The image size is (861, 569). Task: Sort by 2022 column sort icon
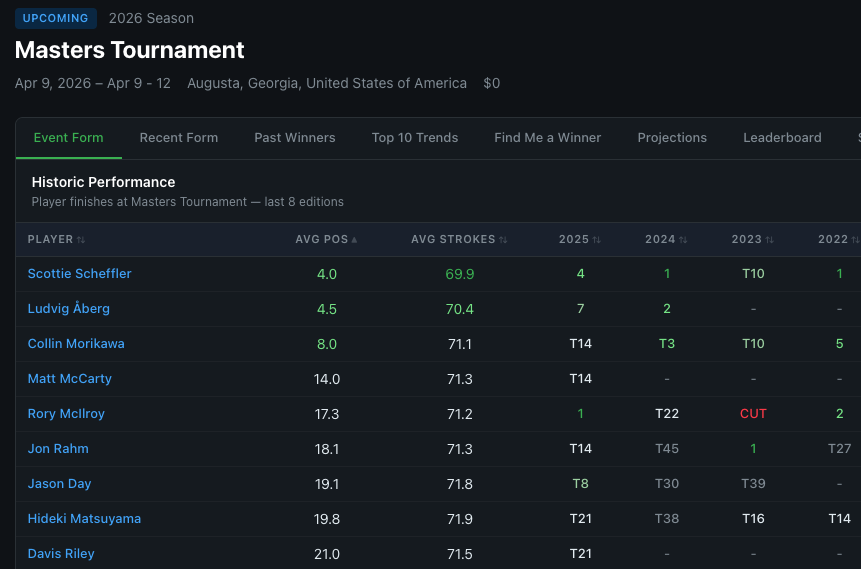coord(855,240)
